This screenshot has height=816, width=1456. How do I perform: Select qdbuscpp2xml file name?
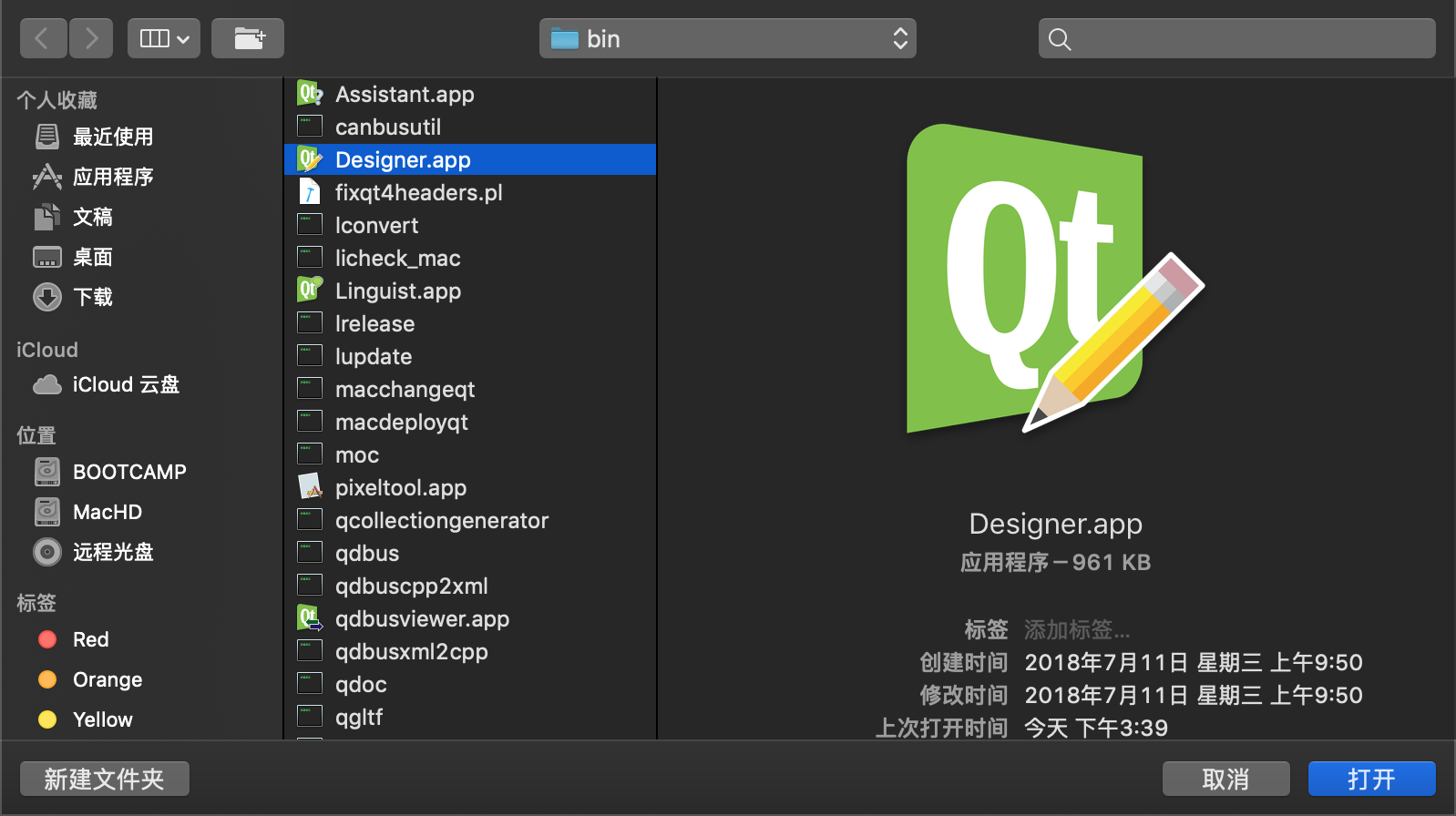(x=412, y=586)
